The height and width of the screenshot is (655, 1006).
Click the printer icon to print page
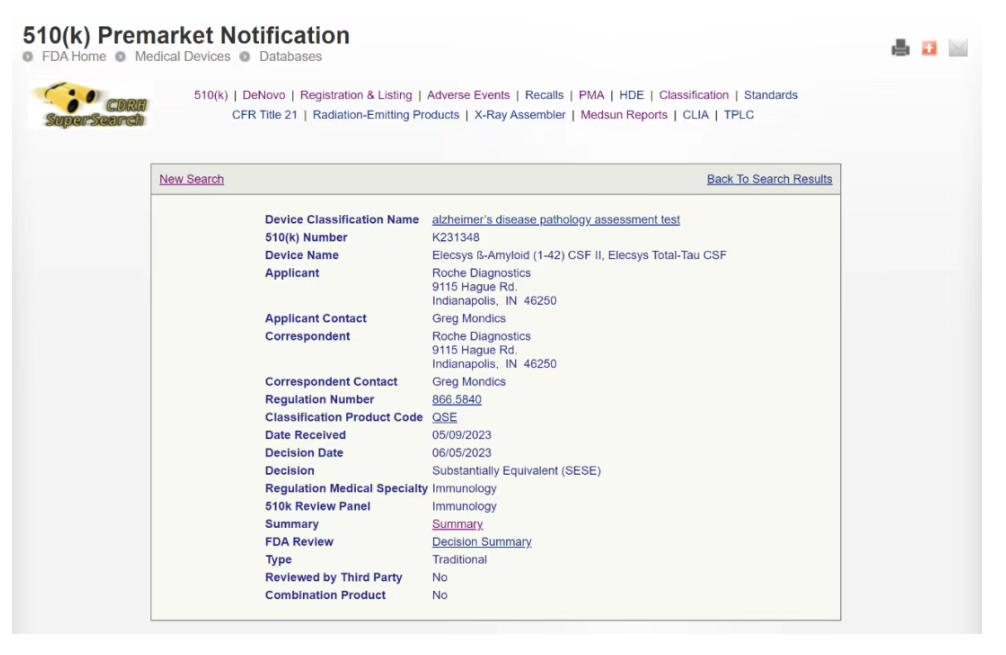pyautogui.click(x=900, y=48)
